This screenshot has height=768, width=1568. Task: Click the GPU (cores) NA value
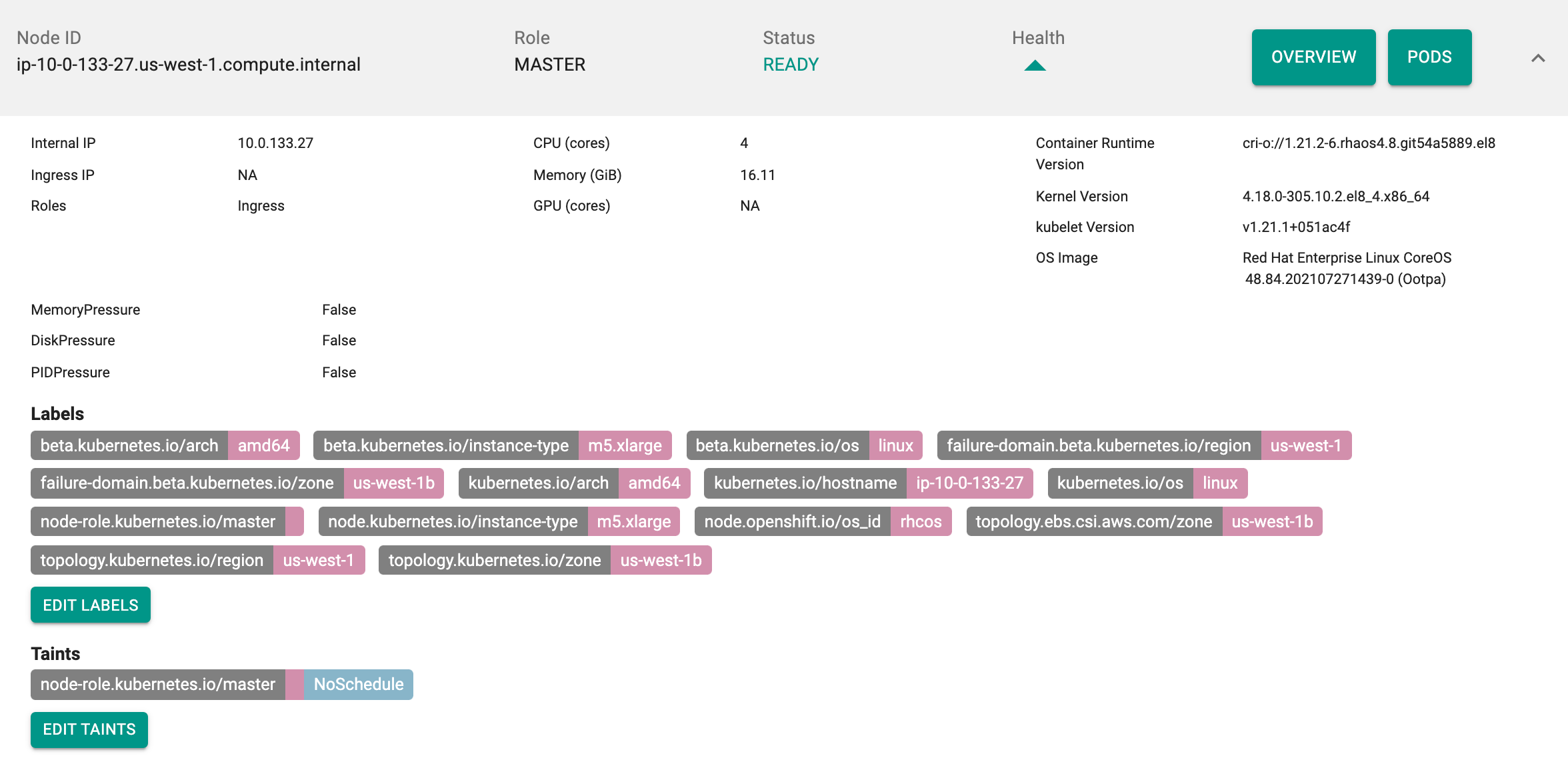click(749, 206)
